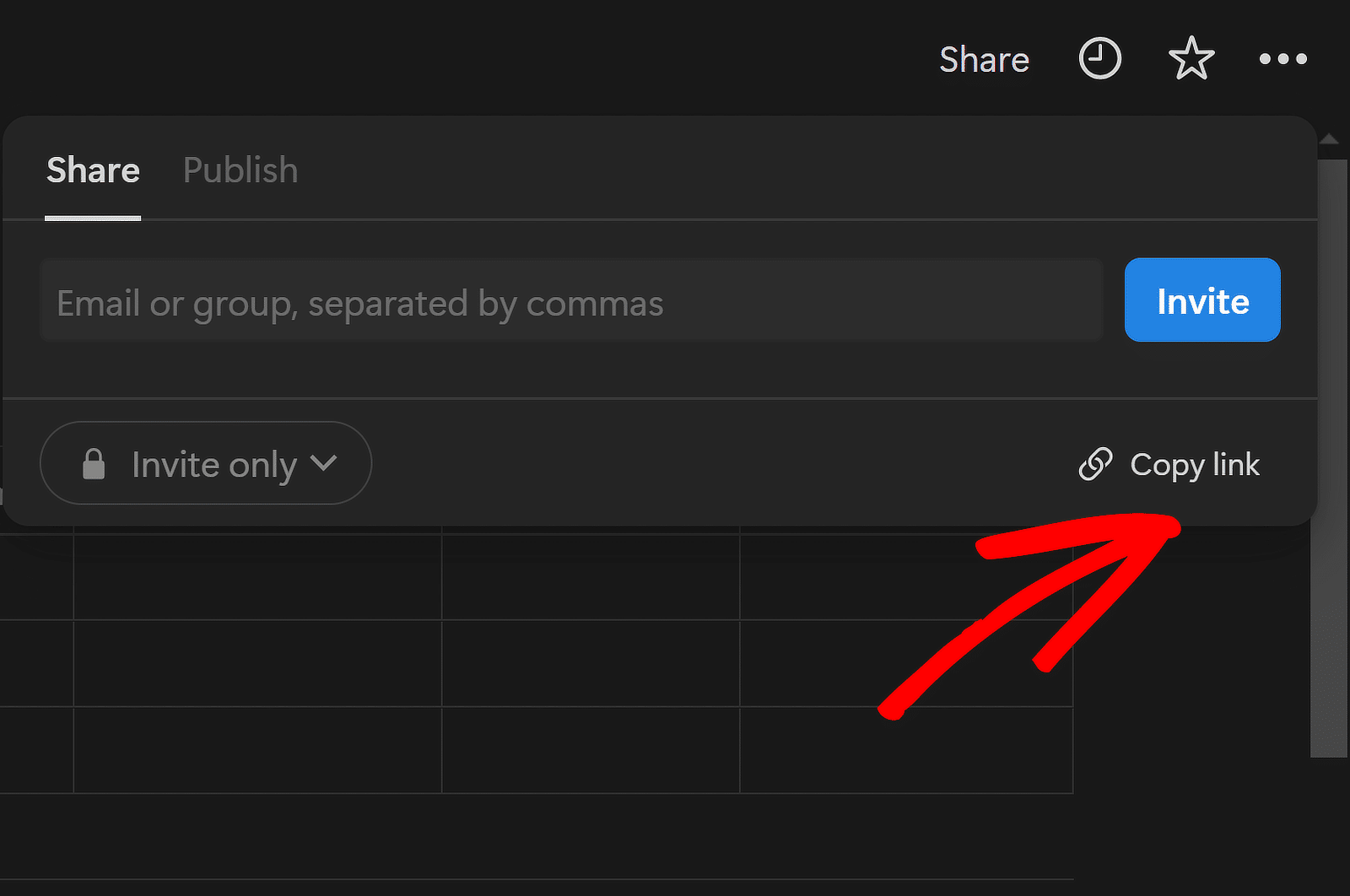Click the Invite only label text

pos(213,463)
